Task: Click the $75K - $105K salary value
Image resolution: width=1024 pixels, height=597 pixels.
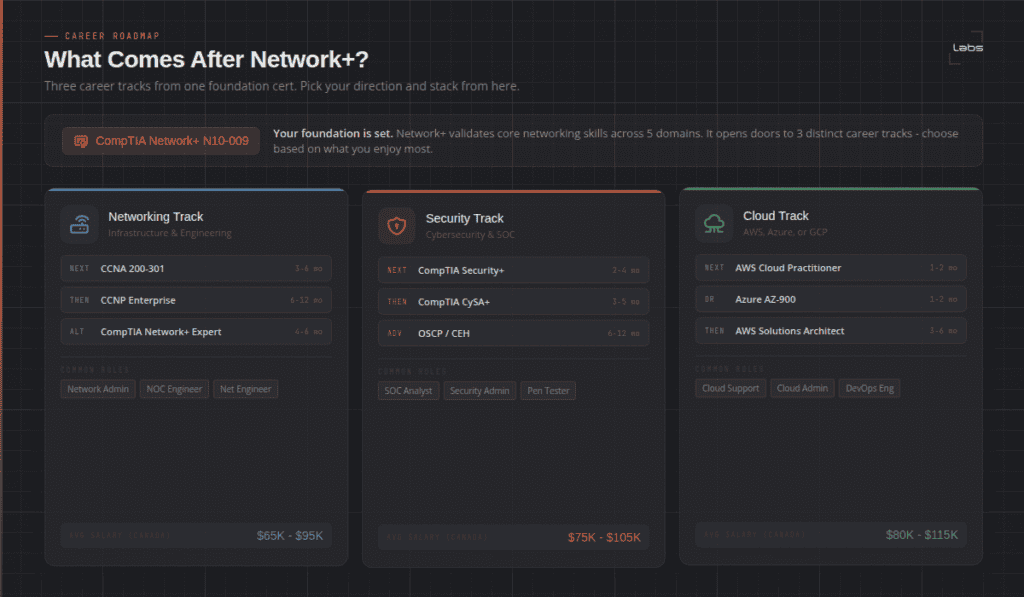Action: point(604,538)
